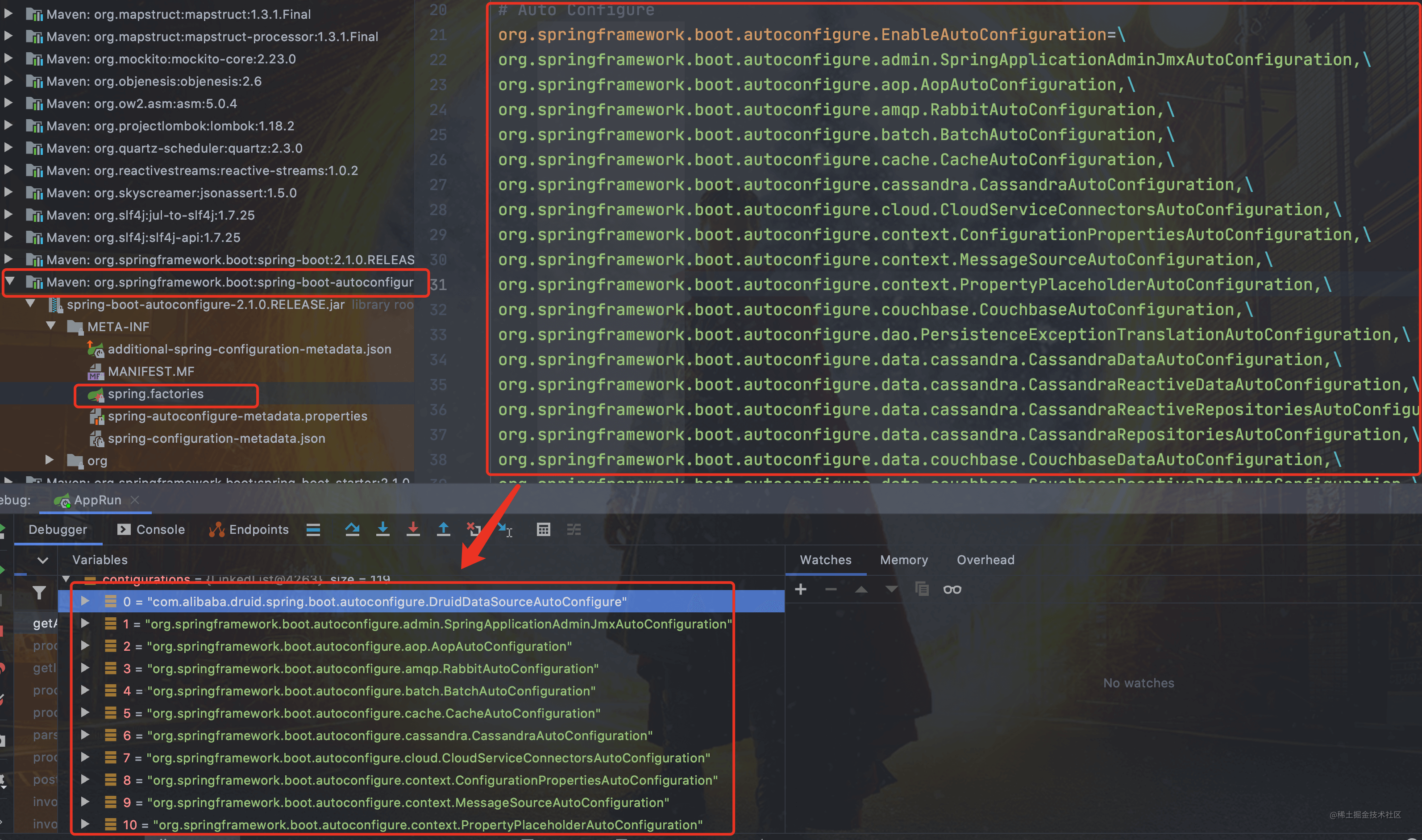Click the Run to Cursor icon

[x=505, y=530]
